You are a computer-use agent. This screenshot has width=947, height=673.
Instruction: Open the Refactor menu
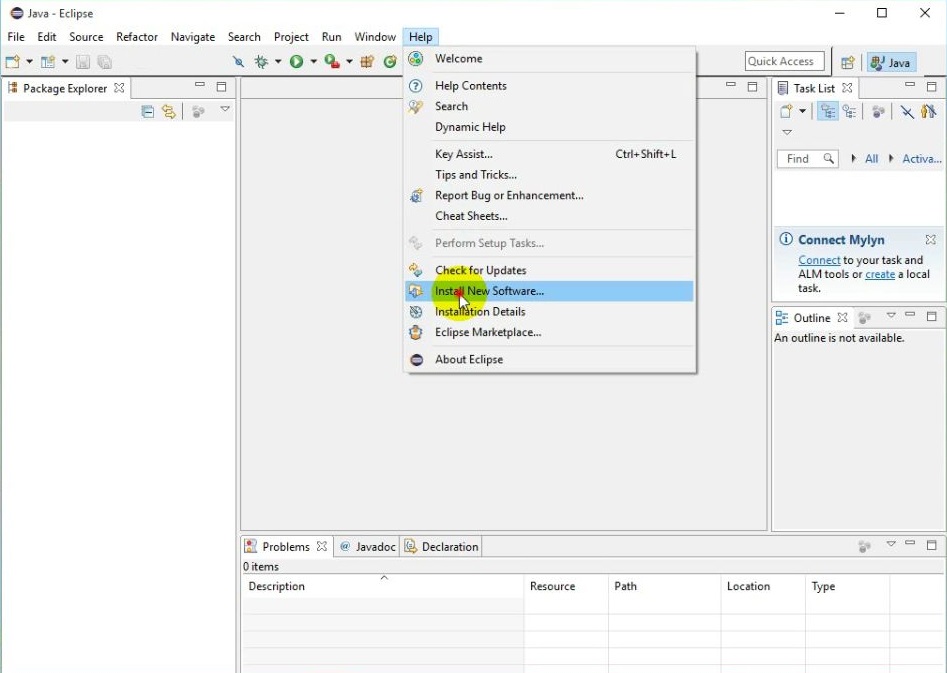click(137, 37)
